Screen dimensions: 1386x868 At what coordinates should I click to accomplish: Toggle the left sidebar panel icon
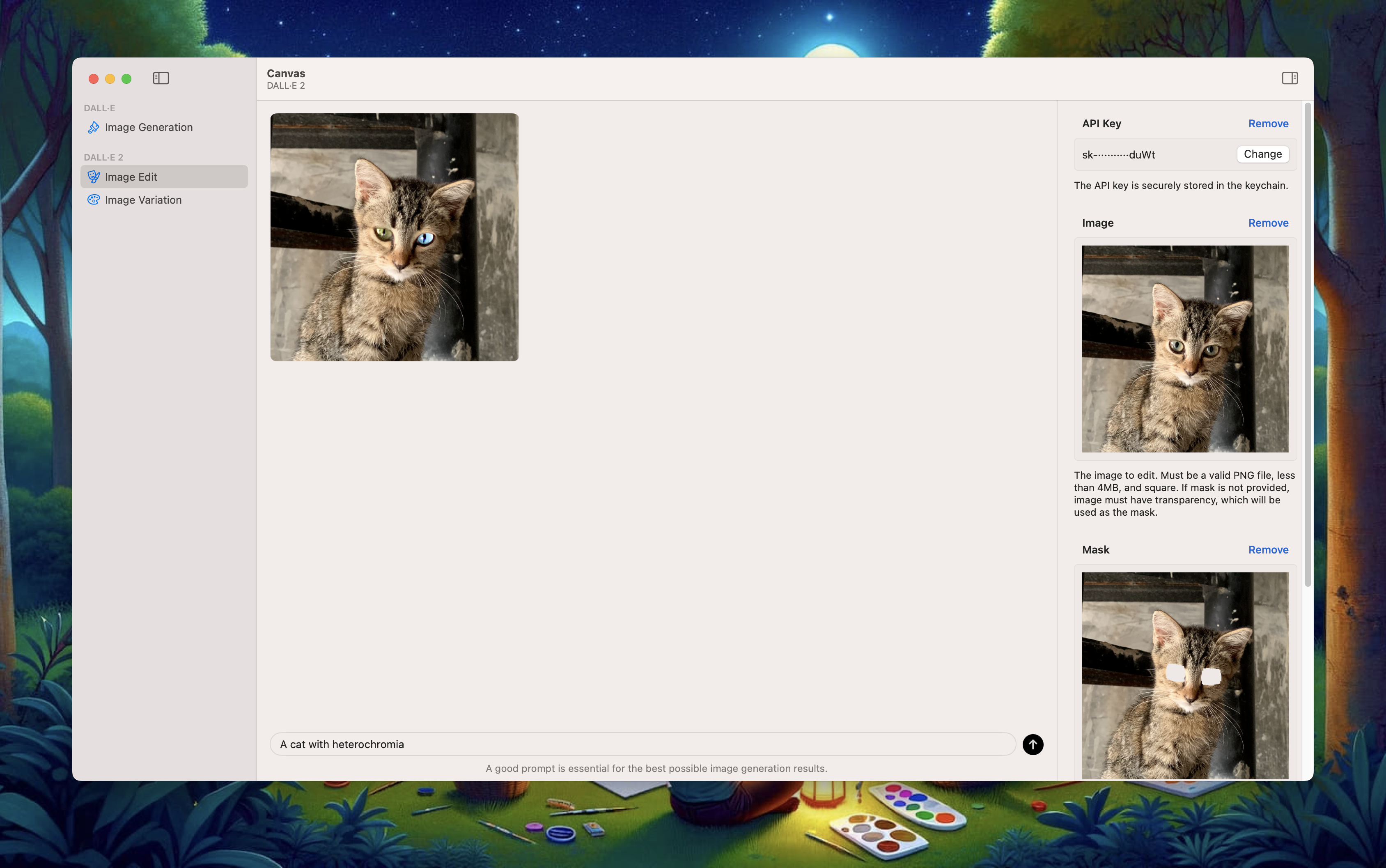[161, 78]
